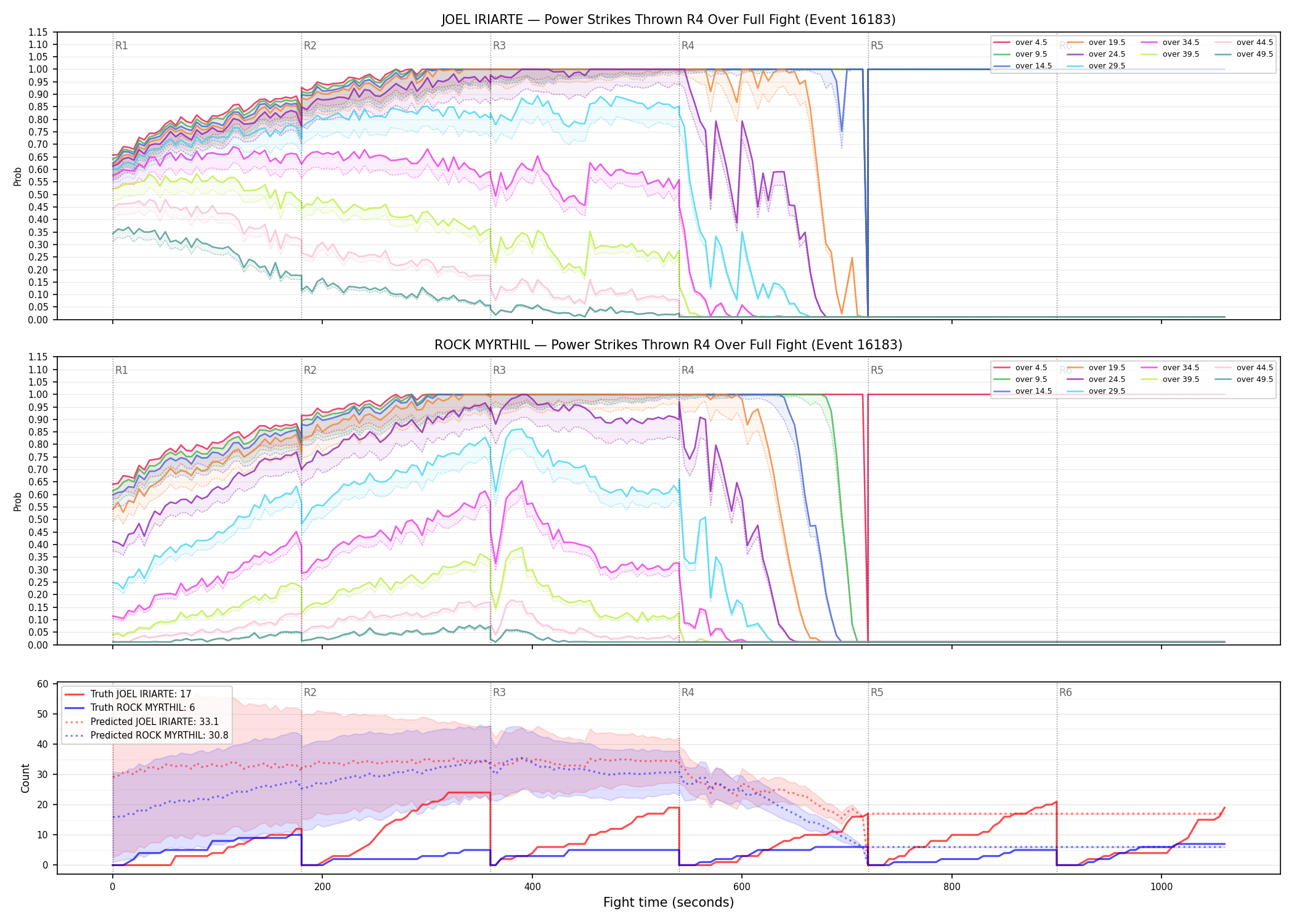This screenshot has width=1294, height=924.
Task: Click the '1.15' y-tick on the JOEL IRIARTE chart
Action: pyautogui.click(x=38, y=33)
